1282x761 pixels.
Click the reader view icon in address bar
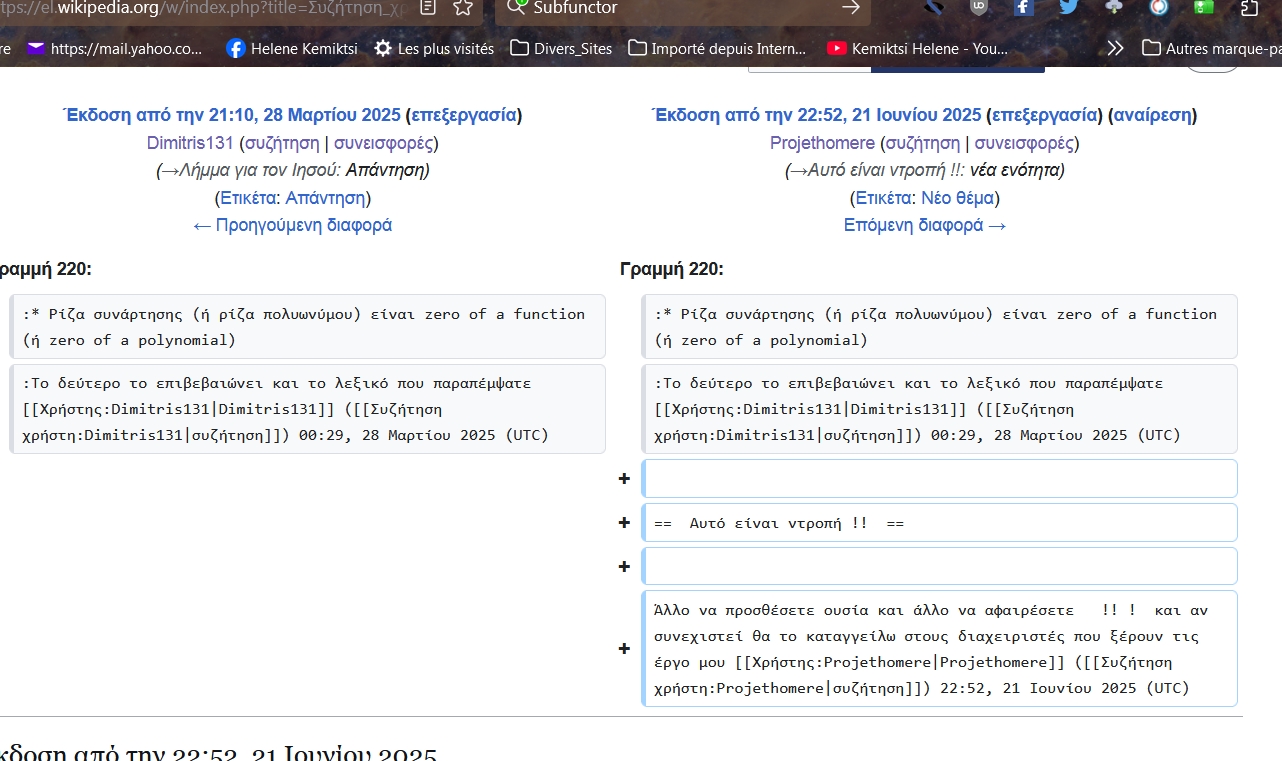[x=428, y=8]
